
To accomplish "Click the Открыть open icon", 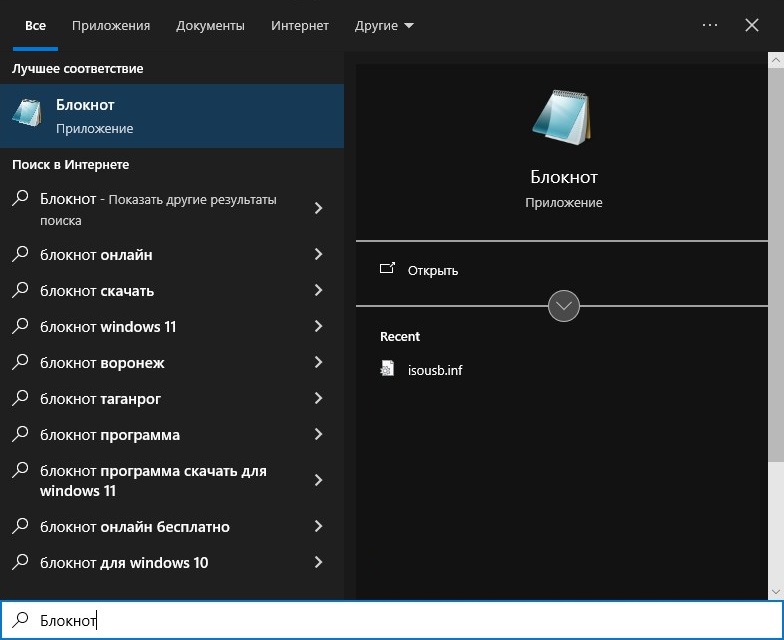I will 387,269.
